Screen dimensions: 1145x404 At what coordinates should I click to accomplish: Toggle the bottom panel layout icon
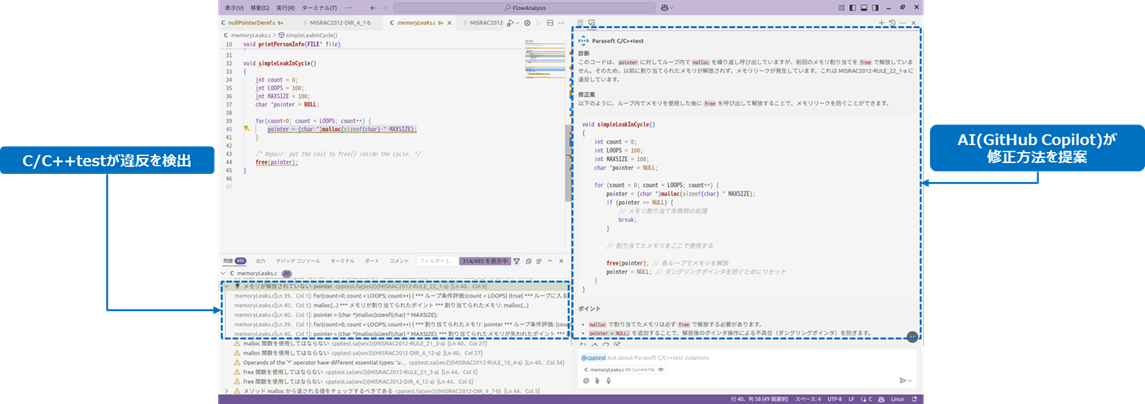(863, 7)
